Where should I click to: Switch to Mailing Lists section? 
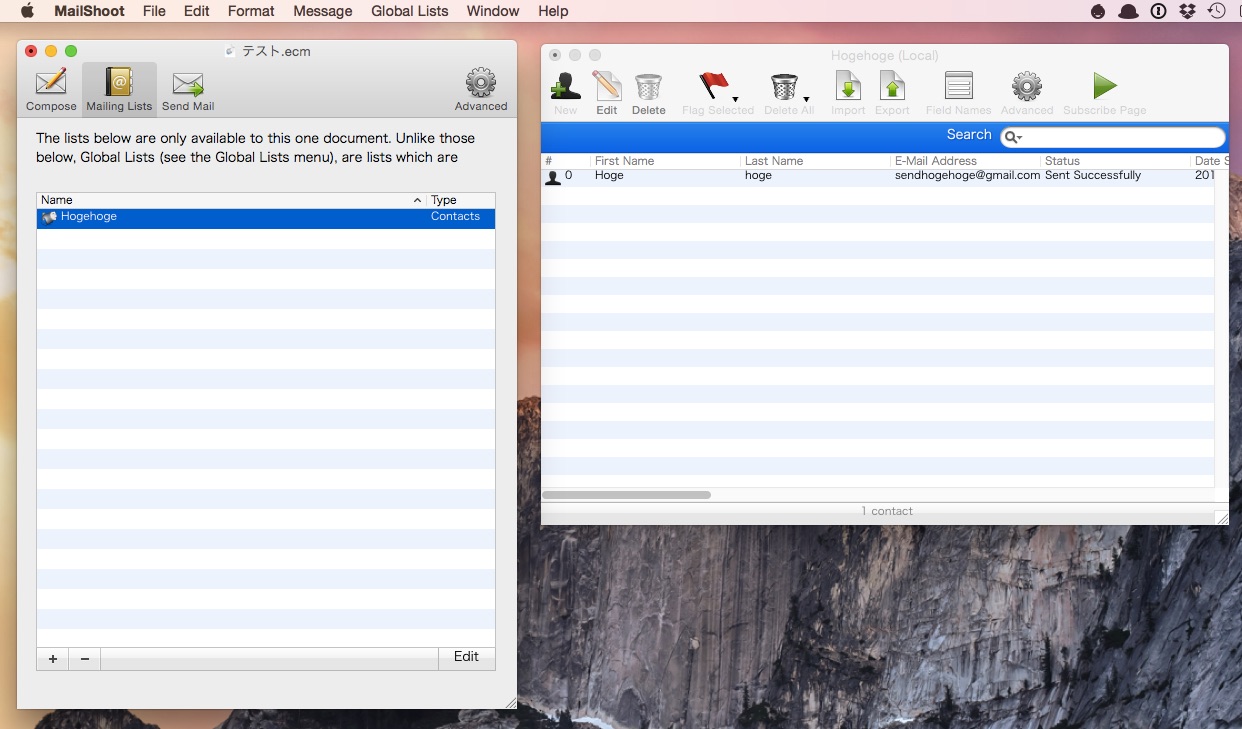(119, 90)
